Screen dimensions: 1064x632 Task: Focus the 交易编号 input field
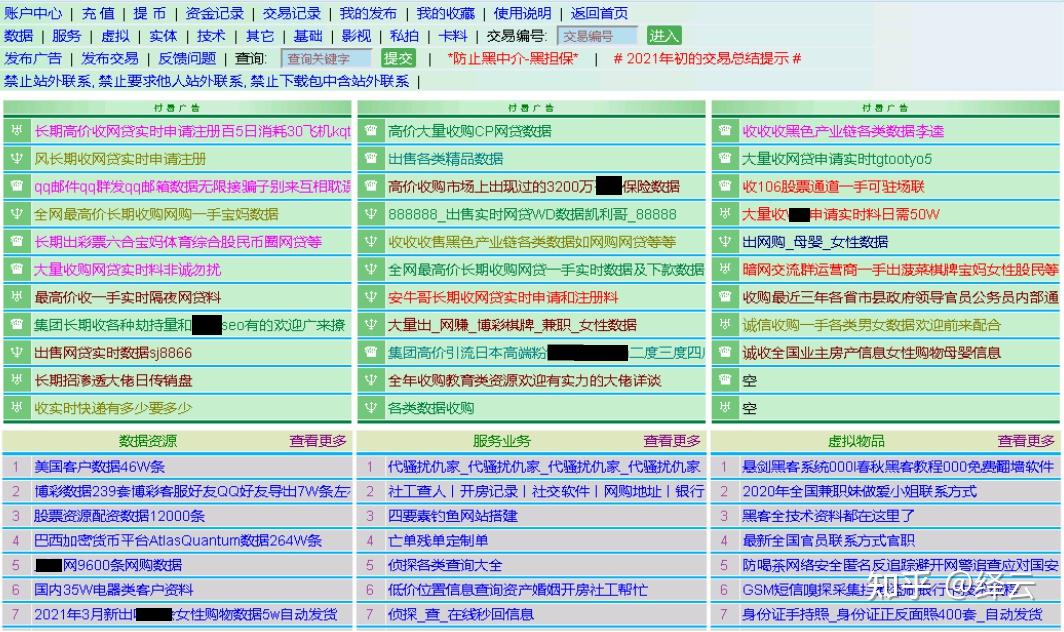click(597, 36)
